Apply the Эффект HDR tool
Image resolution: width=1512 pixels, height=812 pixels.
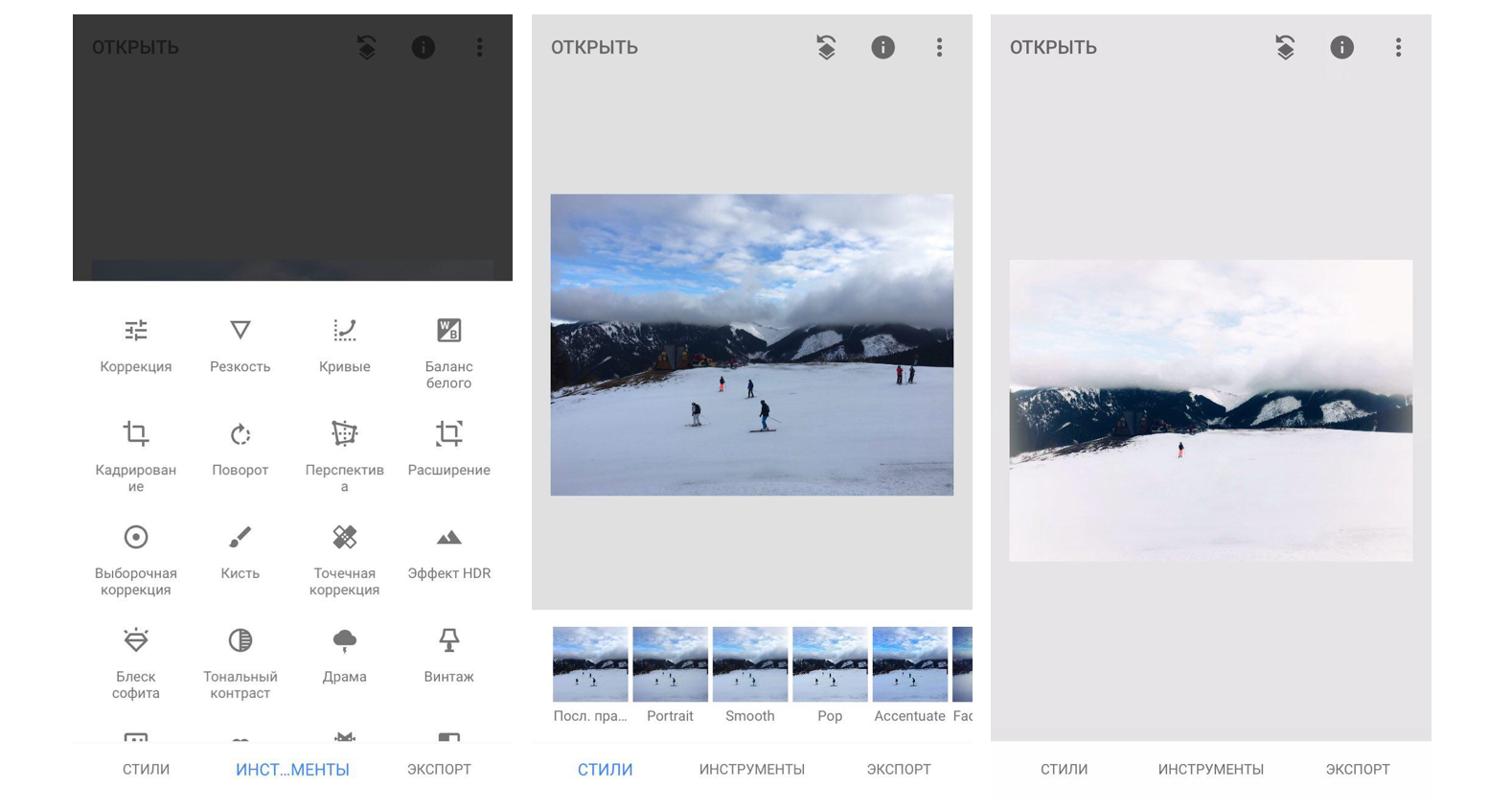448,551
